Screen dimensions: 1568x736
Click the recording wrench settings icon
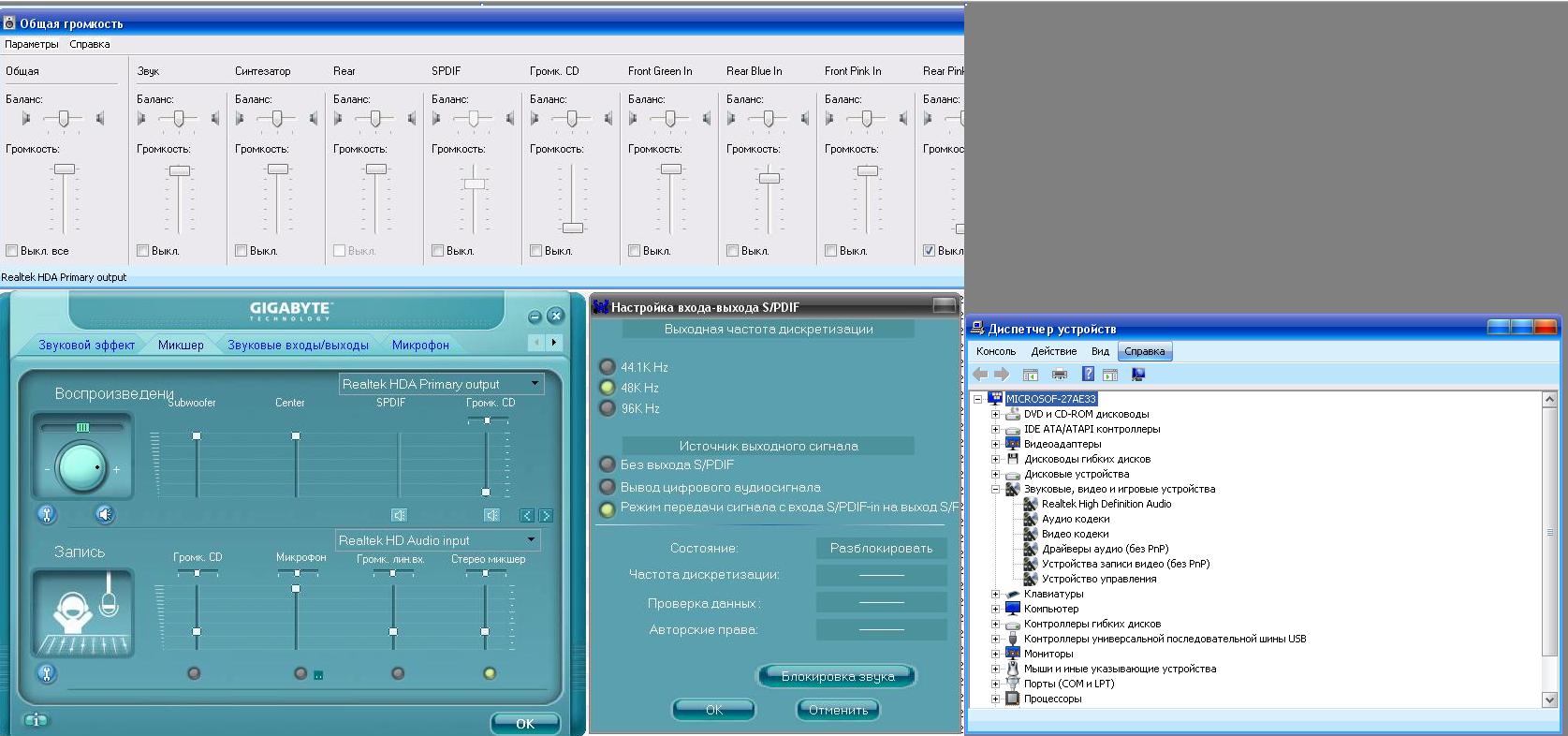tap(47, 673)
